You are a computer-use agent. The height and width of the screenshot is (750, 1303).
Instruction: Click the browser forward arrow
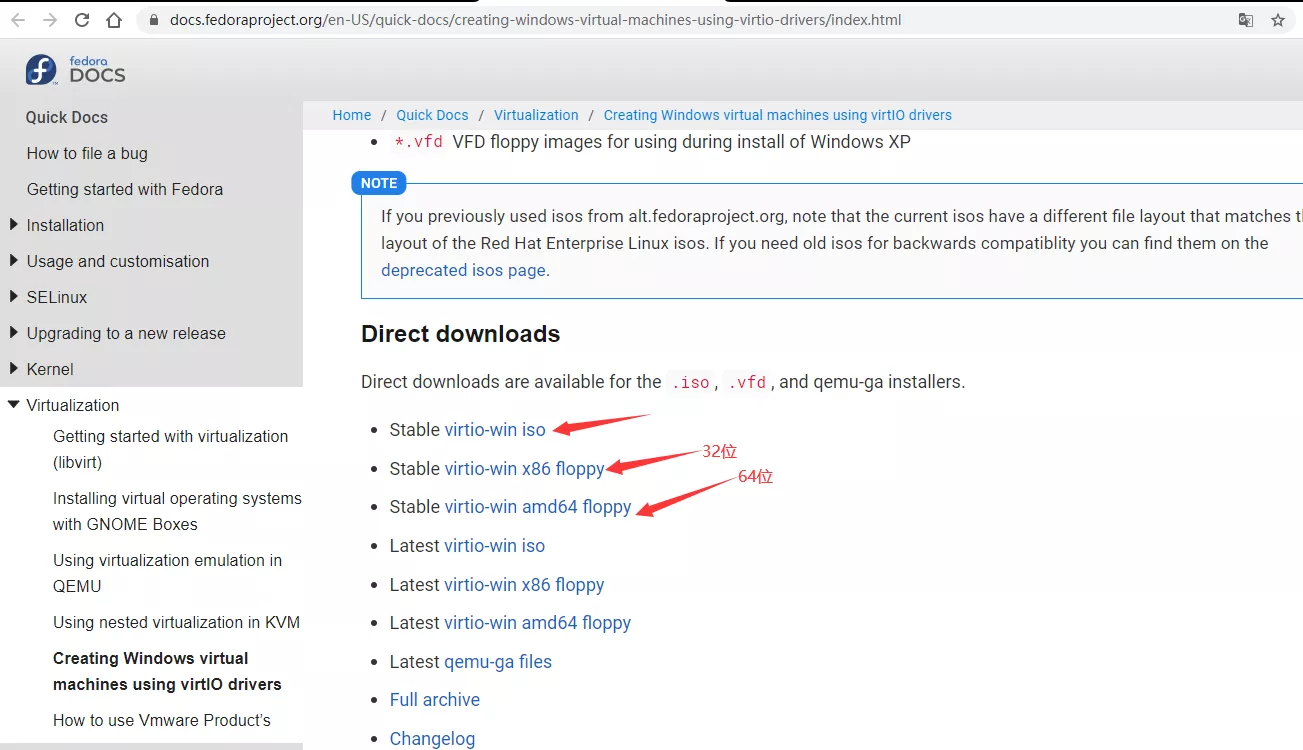click(x=50, y=20)
